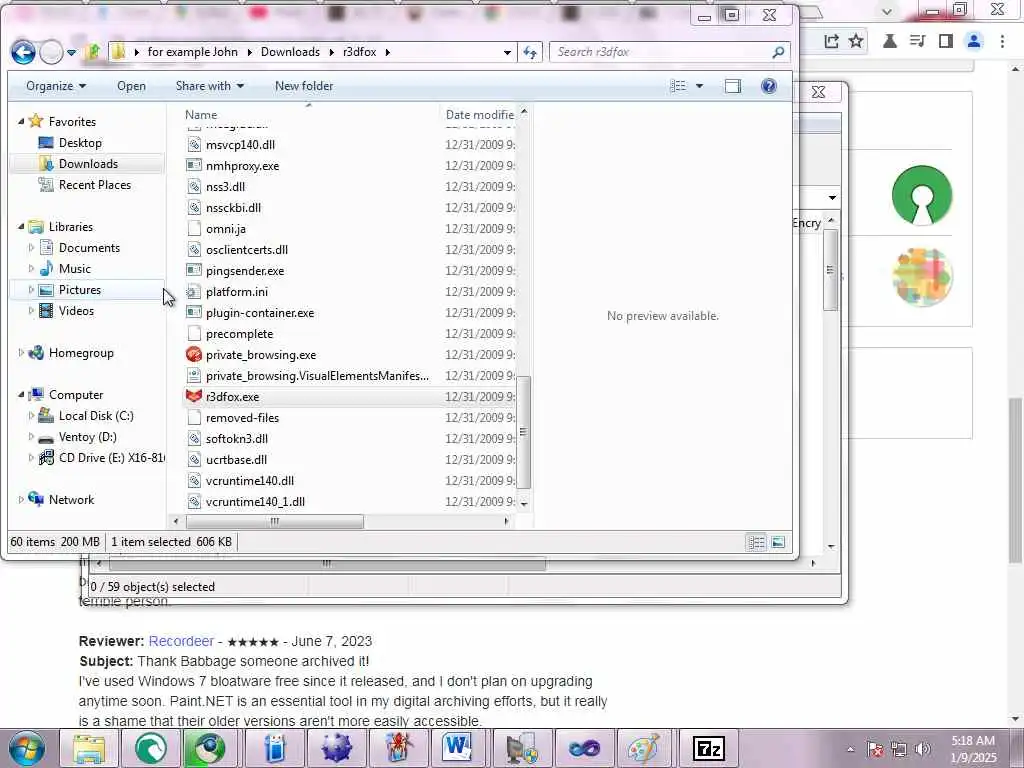This screenshot has height=768, width=1024.
Task: Click the file list horizontal scrollbar thumb
Action: tap(274, 521)
